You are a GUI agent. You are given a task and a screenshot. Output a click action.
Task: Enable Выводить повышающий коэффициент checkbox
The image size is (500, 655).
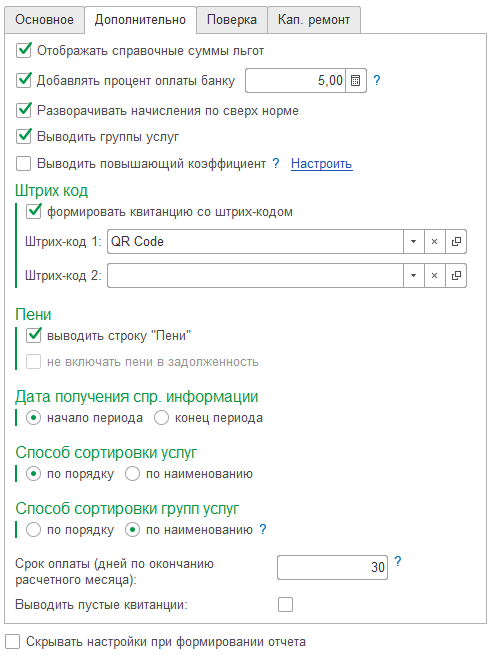pyautogui.click(x=23, y=163)
